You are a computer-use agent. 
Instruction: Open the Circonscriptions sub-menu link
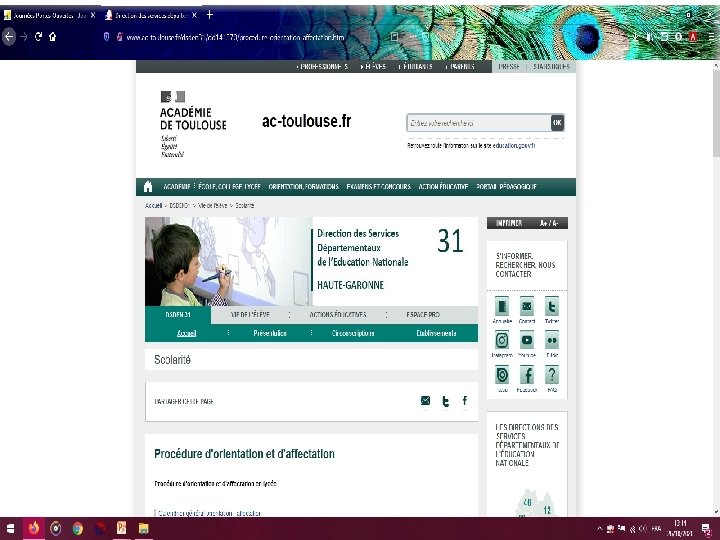pyautogui.click(x=353, y=333)
